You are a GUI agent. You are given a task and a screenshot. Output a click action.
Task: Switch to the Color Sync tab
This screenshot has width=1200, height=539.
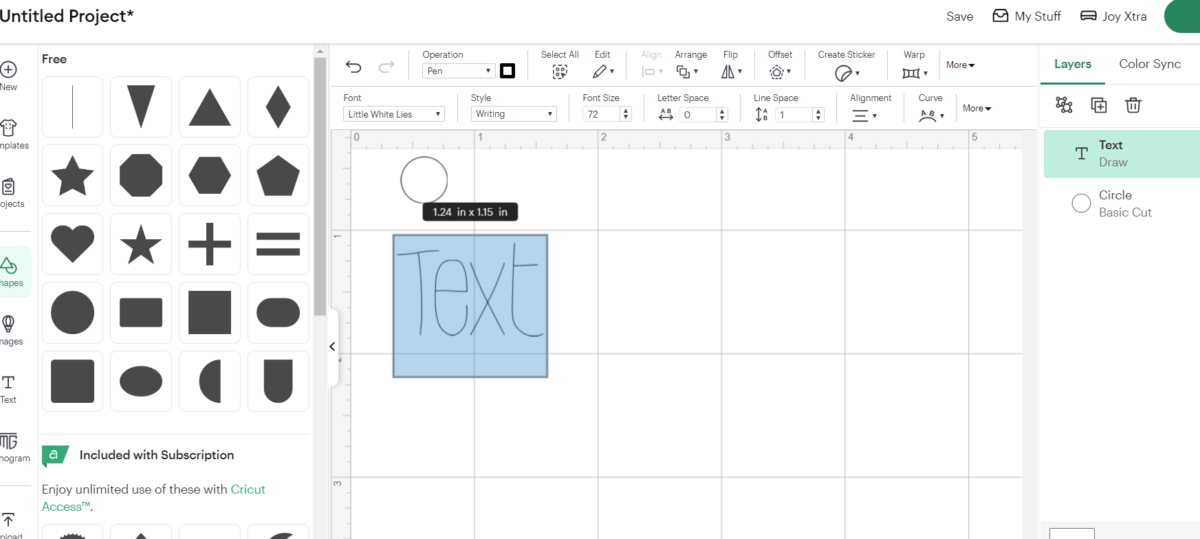coord(1149,64)
